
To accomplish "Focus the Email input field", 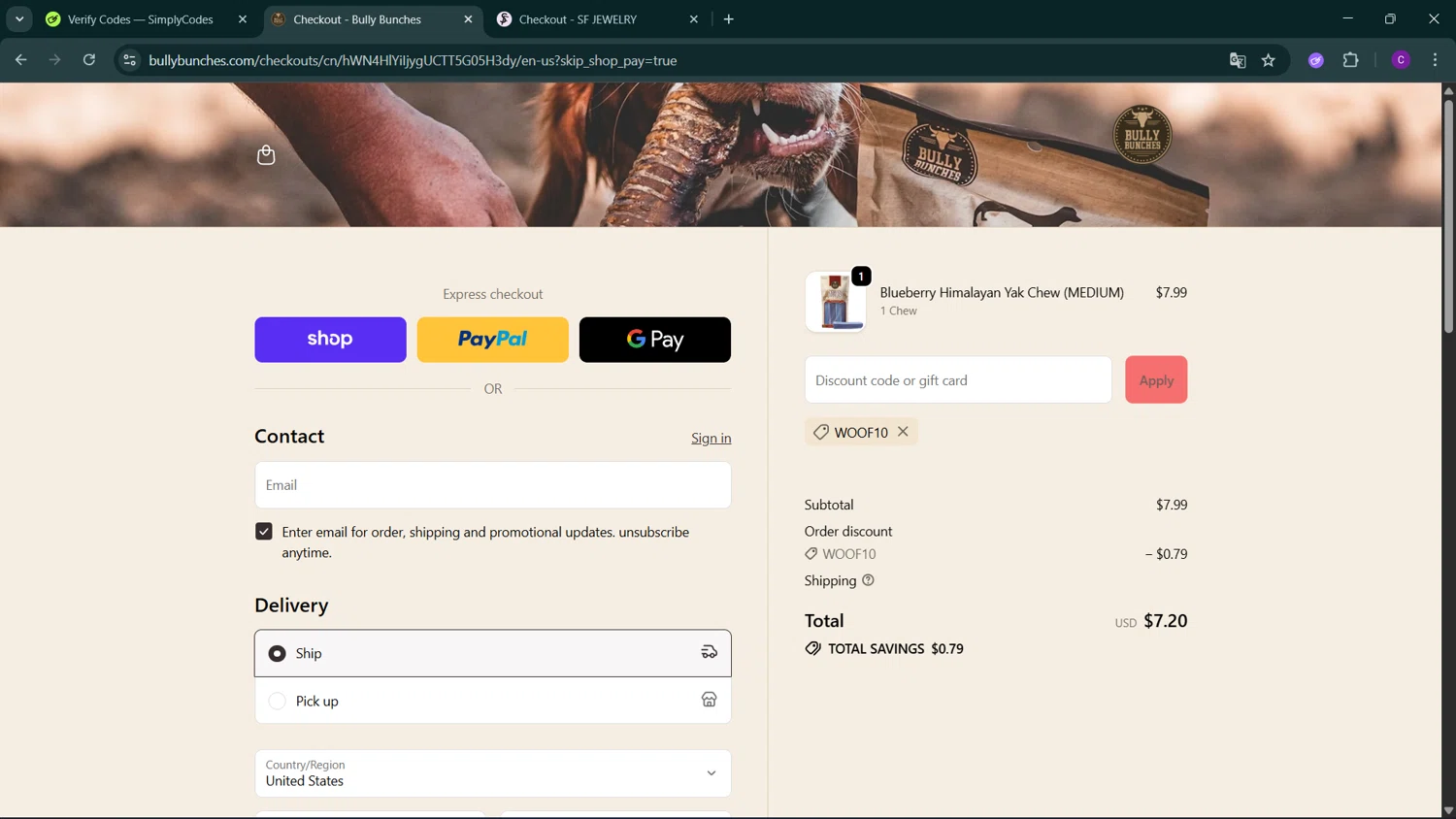I will coord(492,485).
